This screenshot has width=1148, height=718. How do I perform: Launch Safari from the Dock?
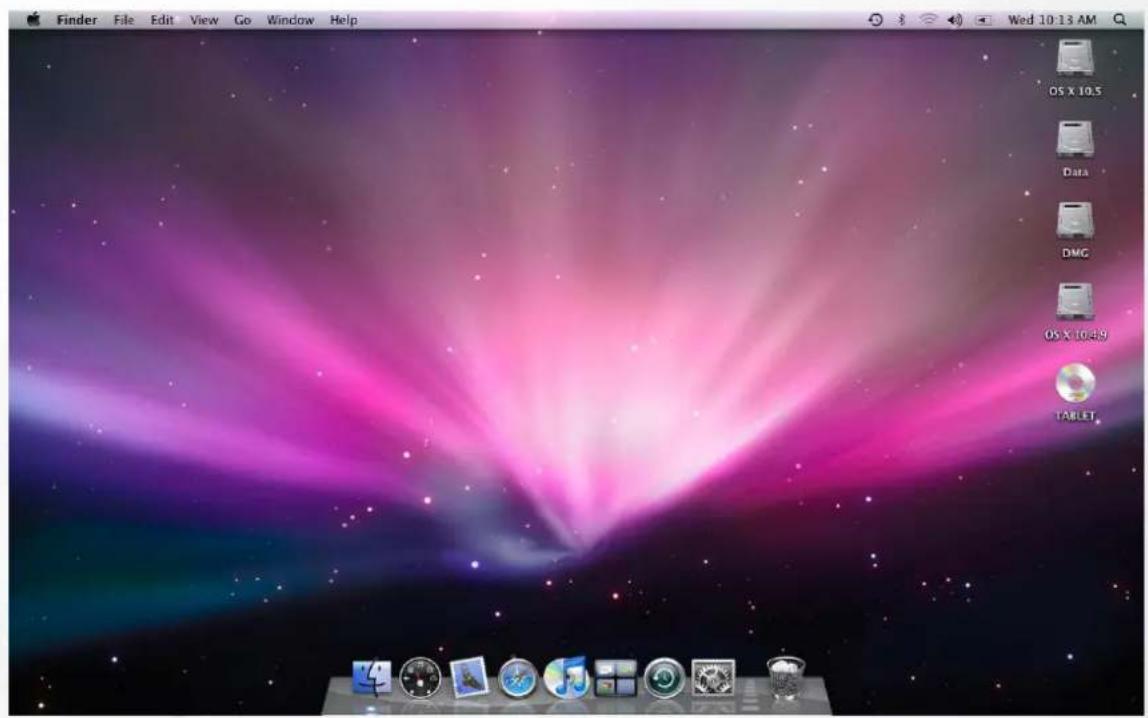tap(518, 678)
